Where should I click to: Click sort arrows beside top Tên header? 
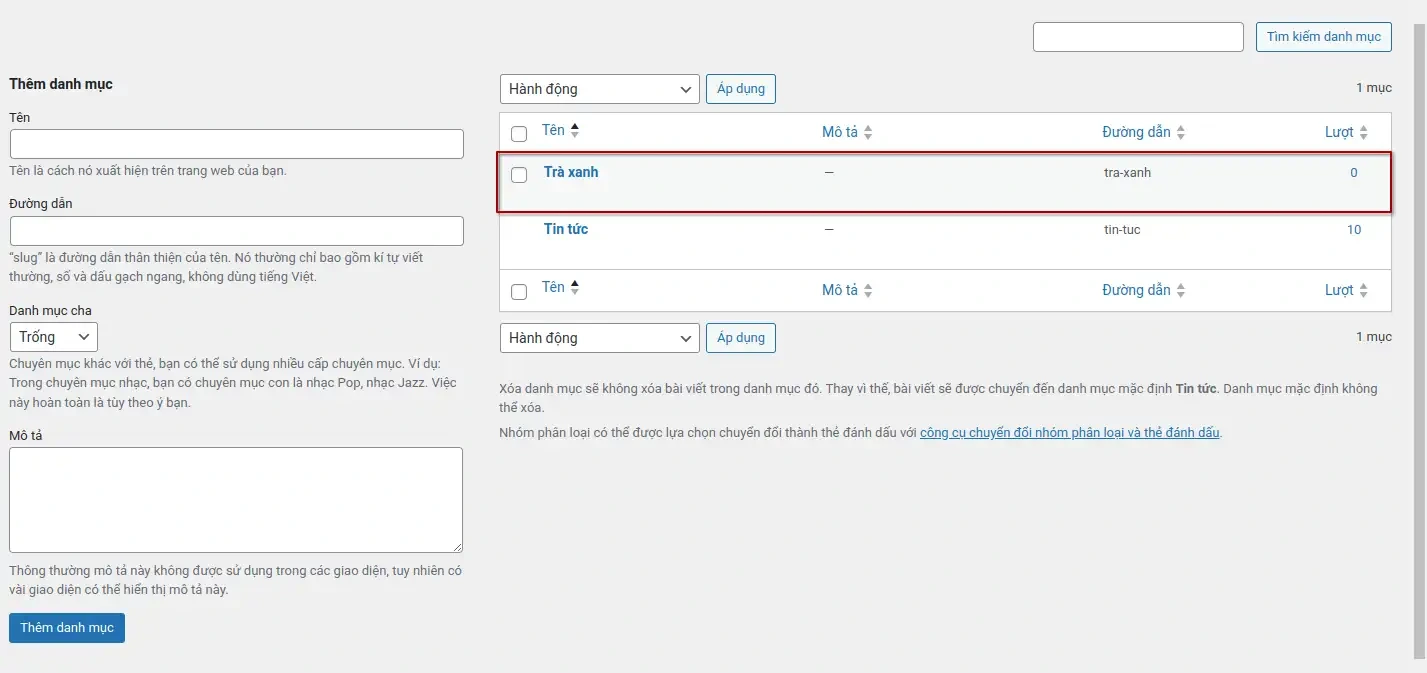point(575,130)
